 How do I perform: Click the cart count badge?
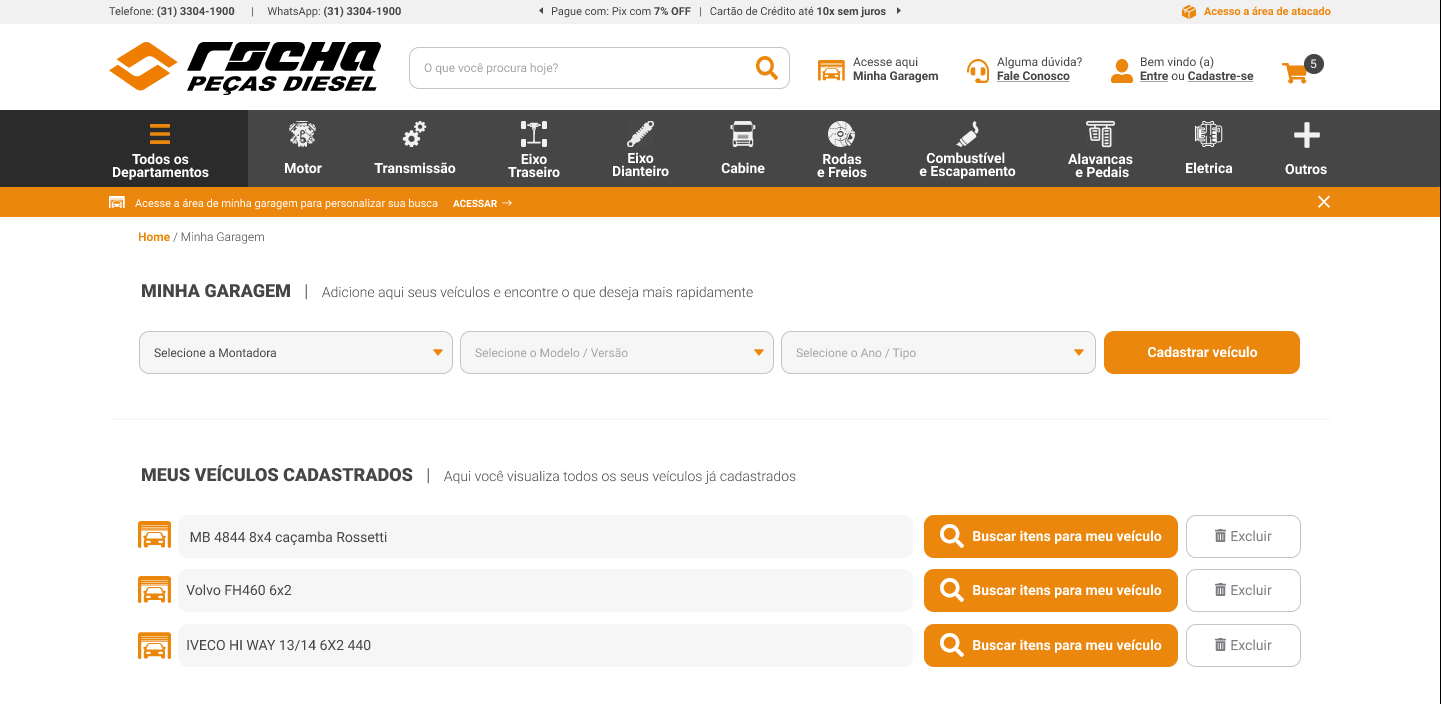pyautogui.click(x=1314, y=64)
